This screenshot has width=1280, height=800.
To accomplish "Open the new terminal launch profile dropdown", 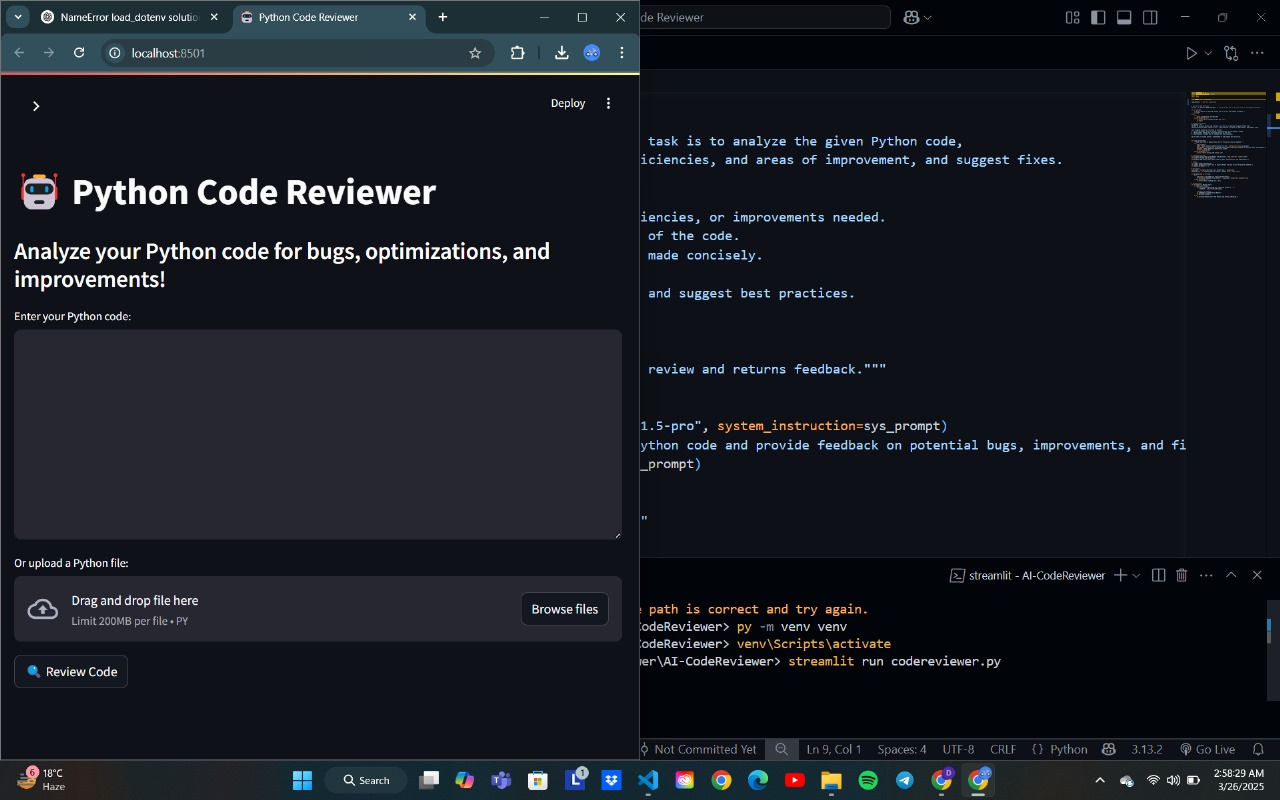I will (1137, 575).
